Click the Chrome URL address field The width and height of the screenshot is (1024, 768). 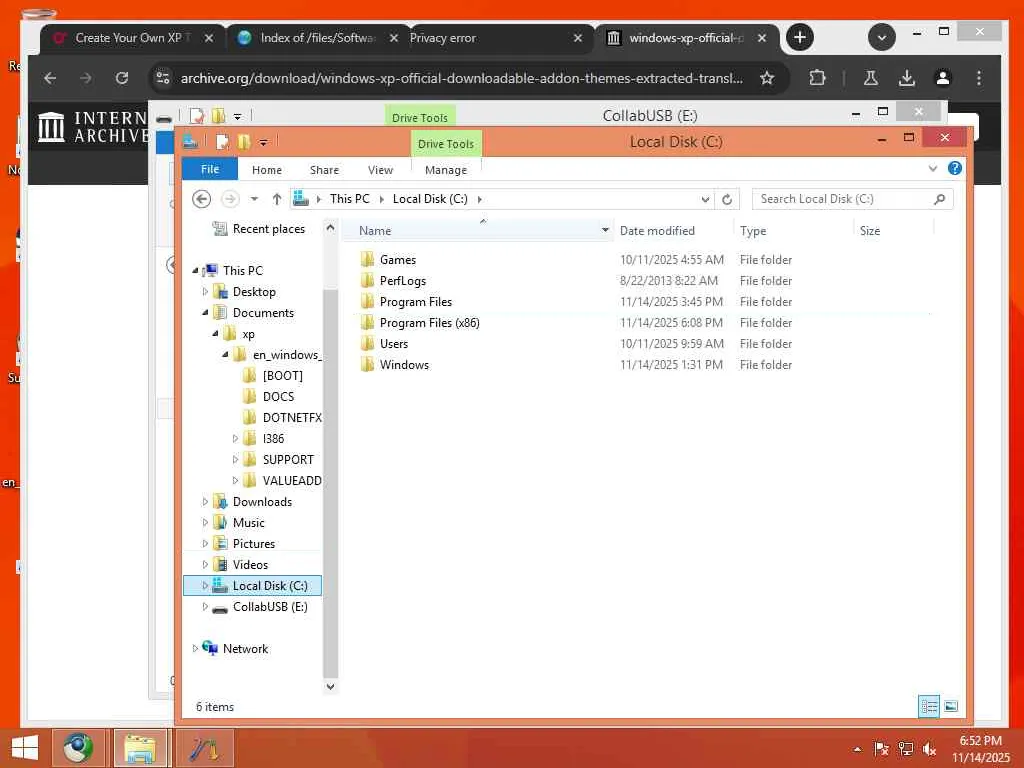coord(462,78)
